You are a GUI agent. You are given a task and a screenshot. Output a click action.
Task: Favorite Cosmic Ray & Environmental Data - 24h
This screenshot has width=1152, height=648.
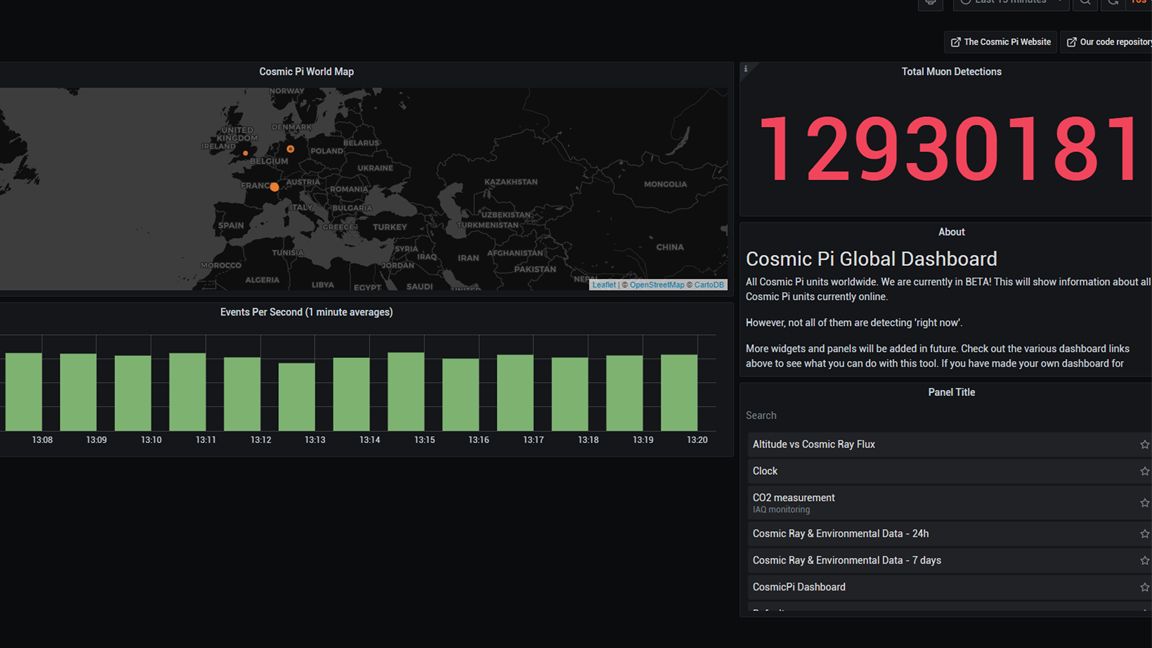click(x=1144, y=534)
